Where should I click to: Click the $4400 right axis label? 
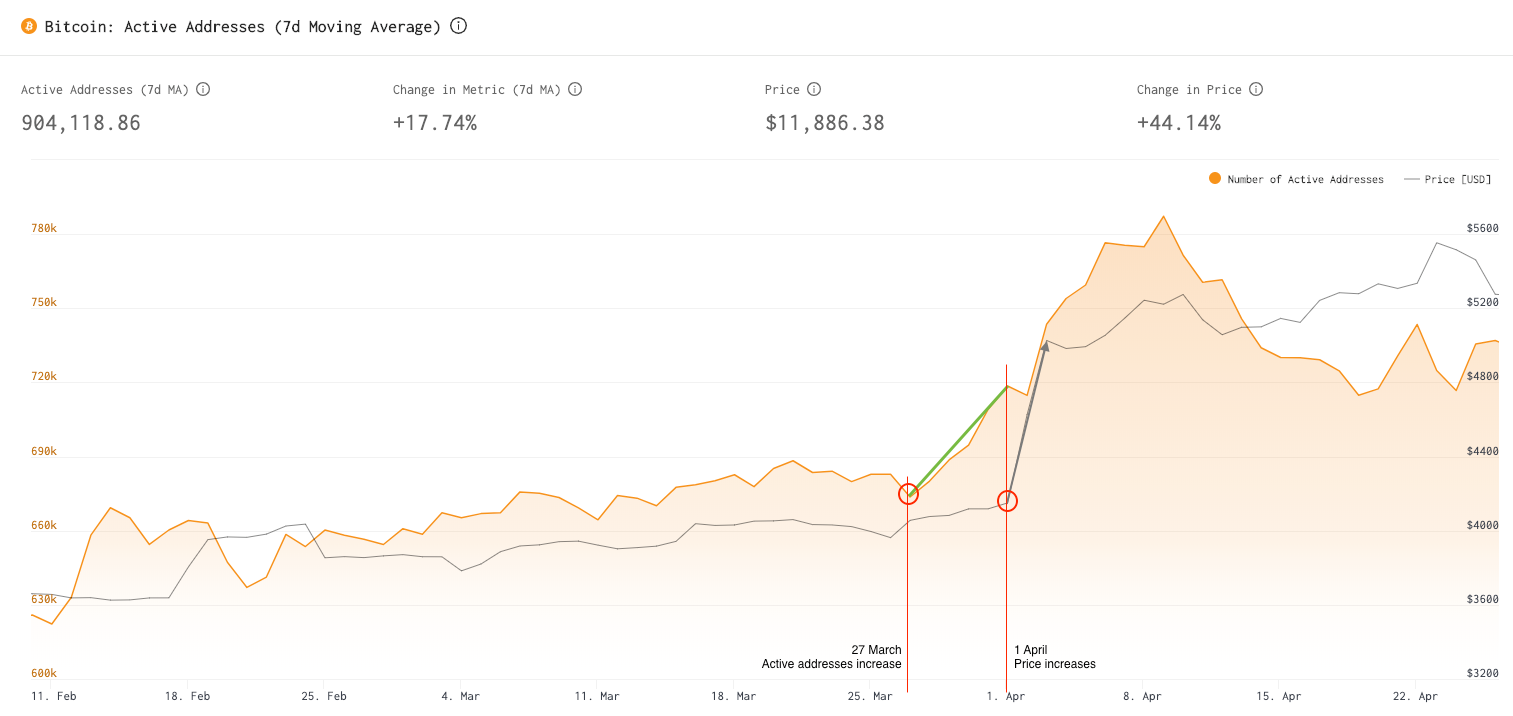tap(1483, 452)
